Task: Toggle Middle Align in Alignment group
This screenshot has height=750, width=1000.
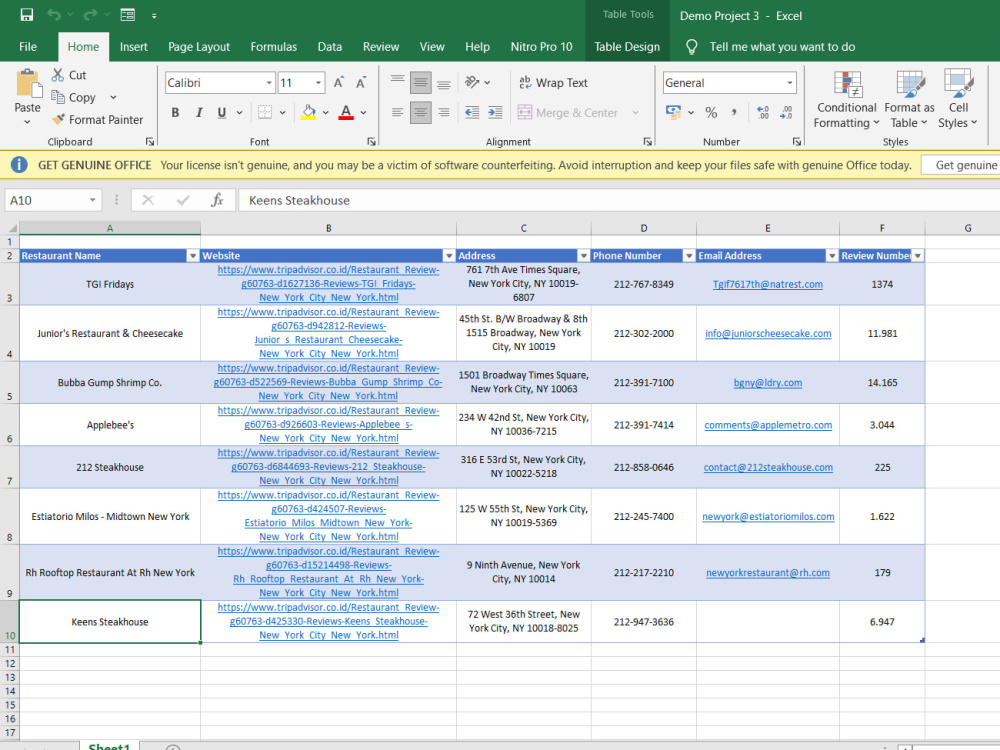Action: coord(420,82)
